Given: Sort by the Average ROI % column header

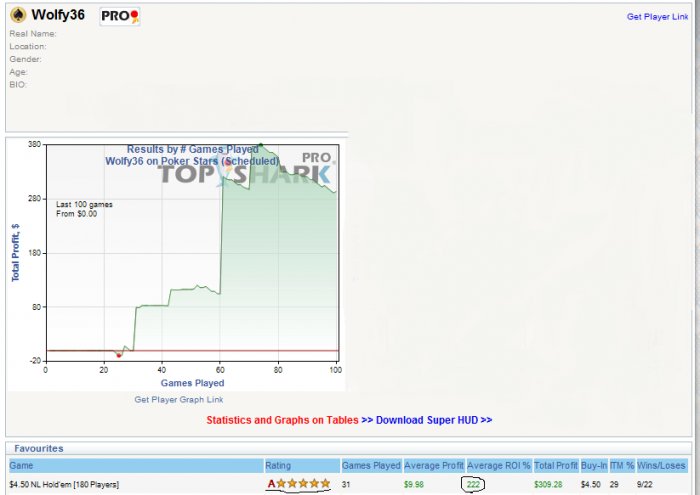Looking at the screenshot, I should [499, 466].
